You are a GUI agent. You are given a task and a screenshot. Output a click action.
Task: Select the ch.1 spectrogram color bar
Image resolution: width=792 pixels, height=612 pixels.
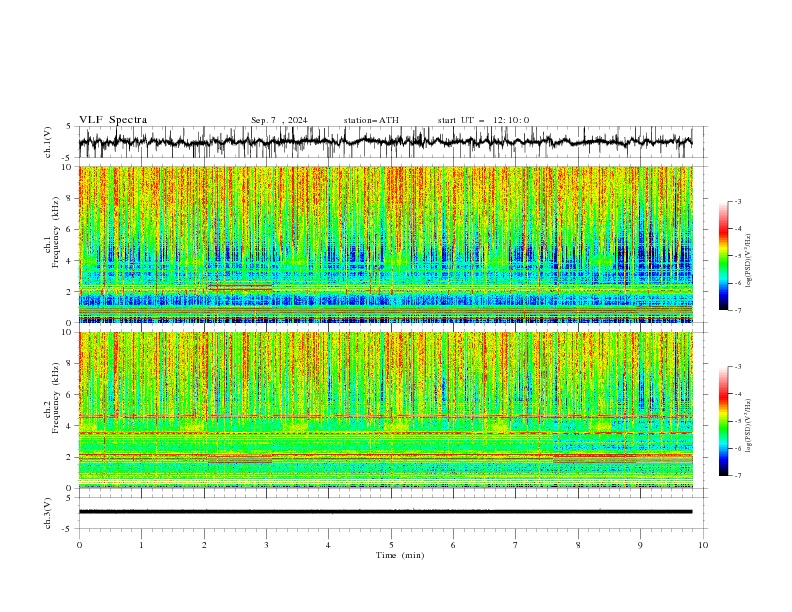(723, 256)
